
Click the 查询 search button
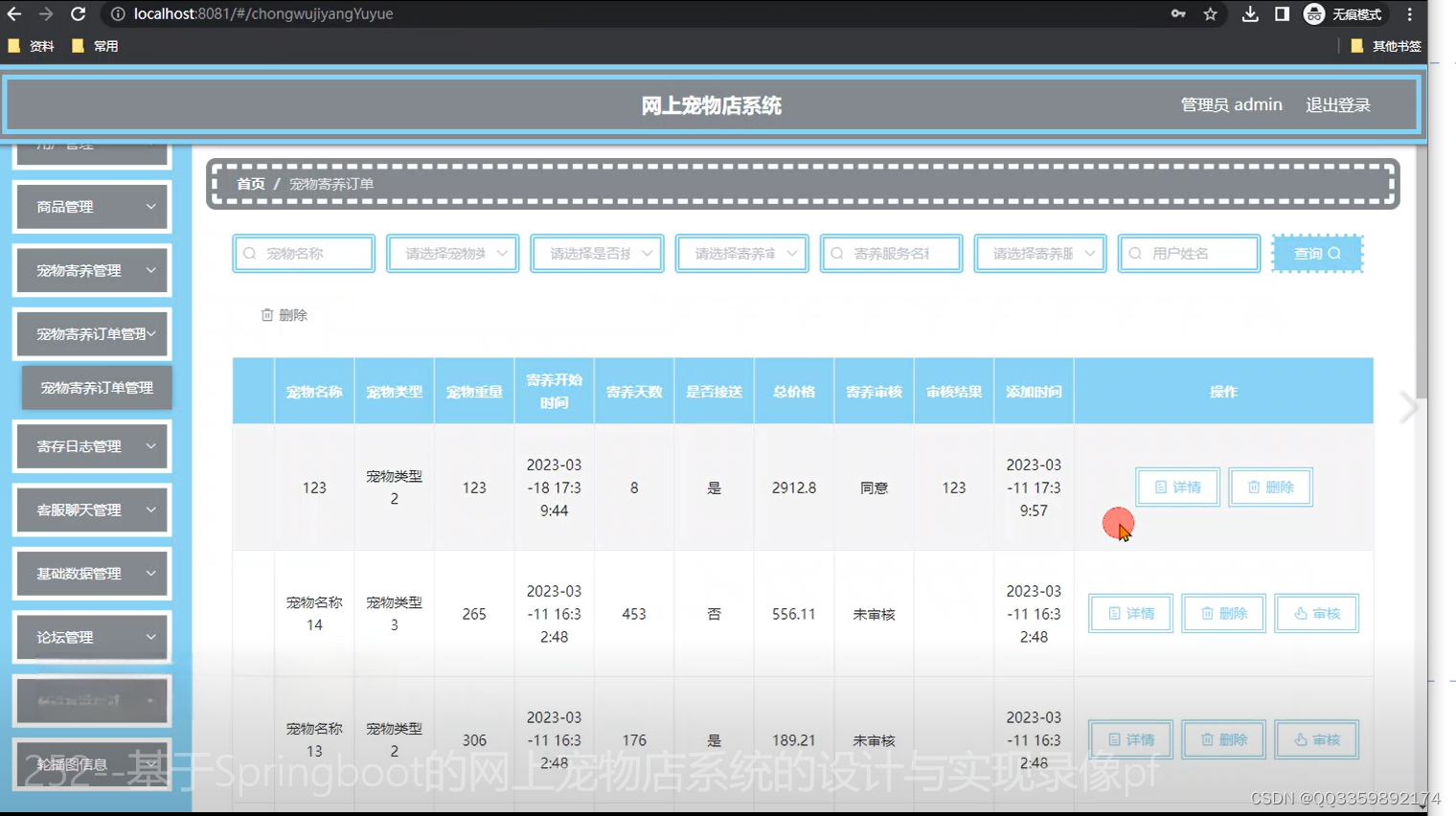tap(1317, 254)
